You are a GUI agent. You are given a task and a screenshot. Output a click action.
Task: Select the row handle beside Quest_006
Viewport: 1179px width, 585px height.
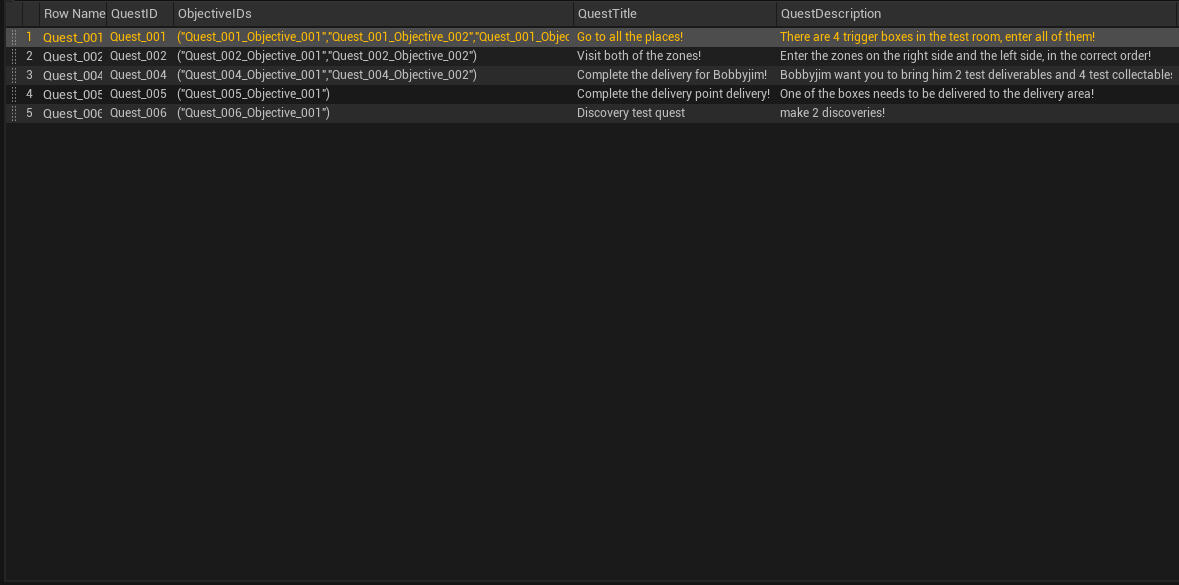[13, 113]
